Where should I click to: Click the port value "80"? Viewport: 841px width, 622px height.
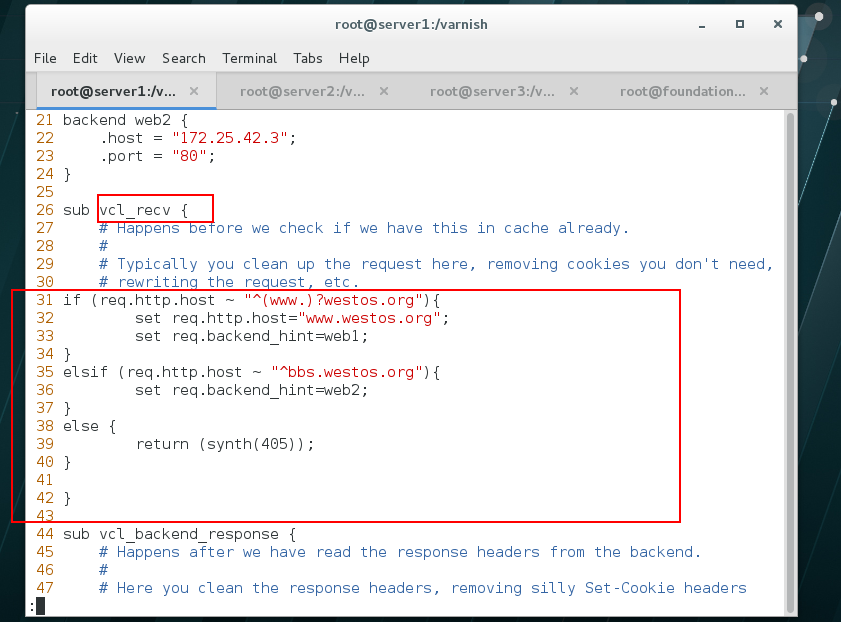point(189,156)
